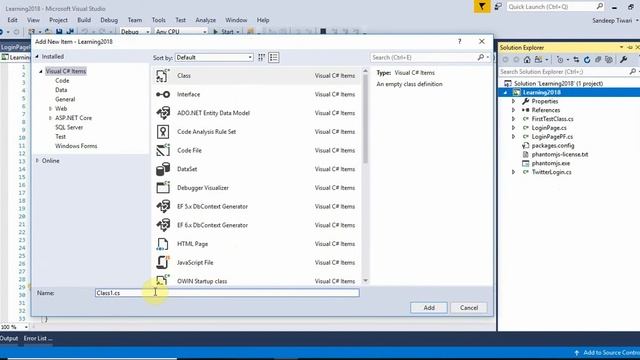Image resolution: width=640 pixels, height=360 pixels.
Task: Switch template list to medium icons view
Action: click(x=273, y=58)
